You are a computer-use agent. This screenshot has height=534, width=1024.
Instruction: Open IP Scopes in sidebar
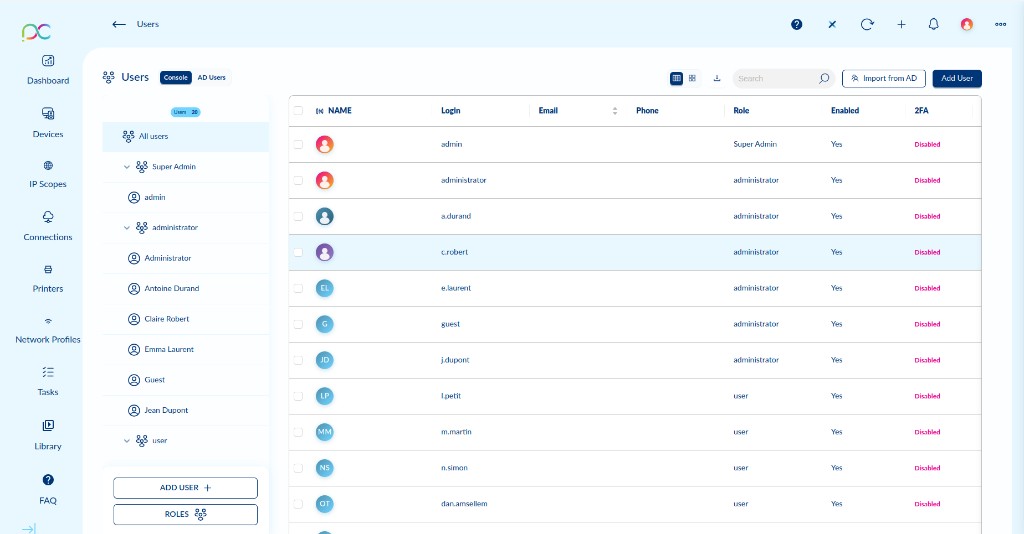click(x=48, y=174)
